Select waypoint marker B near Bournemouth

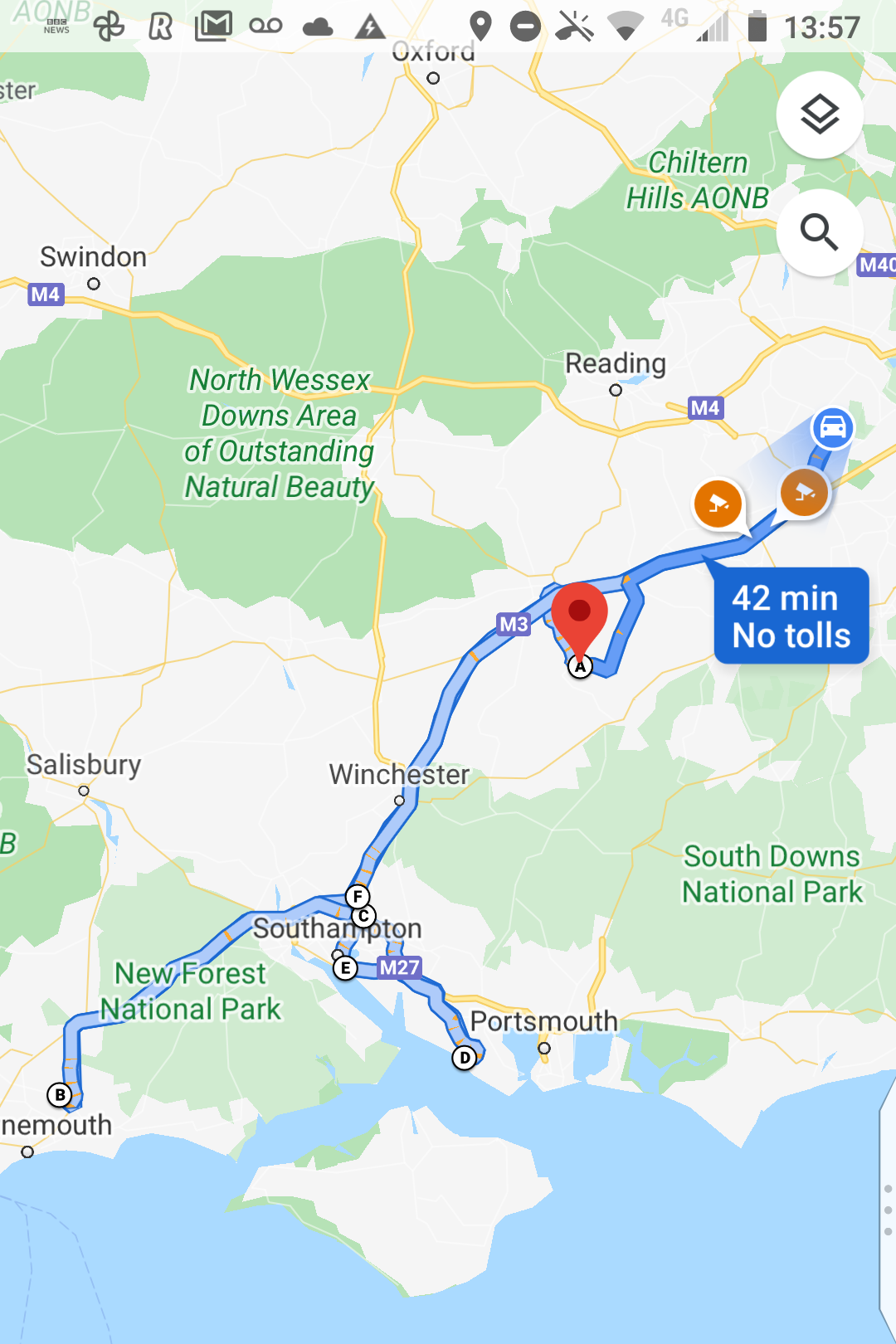pyautogui.click(x=60, y=1095)
